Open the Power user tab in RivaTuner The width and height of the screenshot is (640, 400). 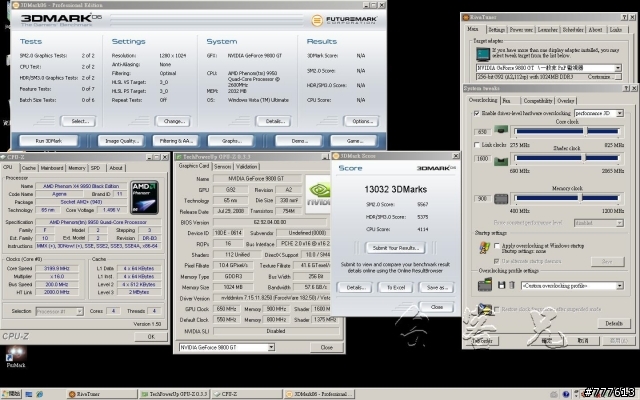[x=521, y=30]
